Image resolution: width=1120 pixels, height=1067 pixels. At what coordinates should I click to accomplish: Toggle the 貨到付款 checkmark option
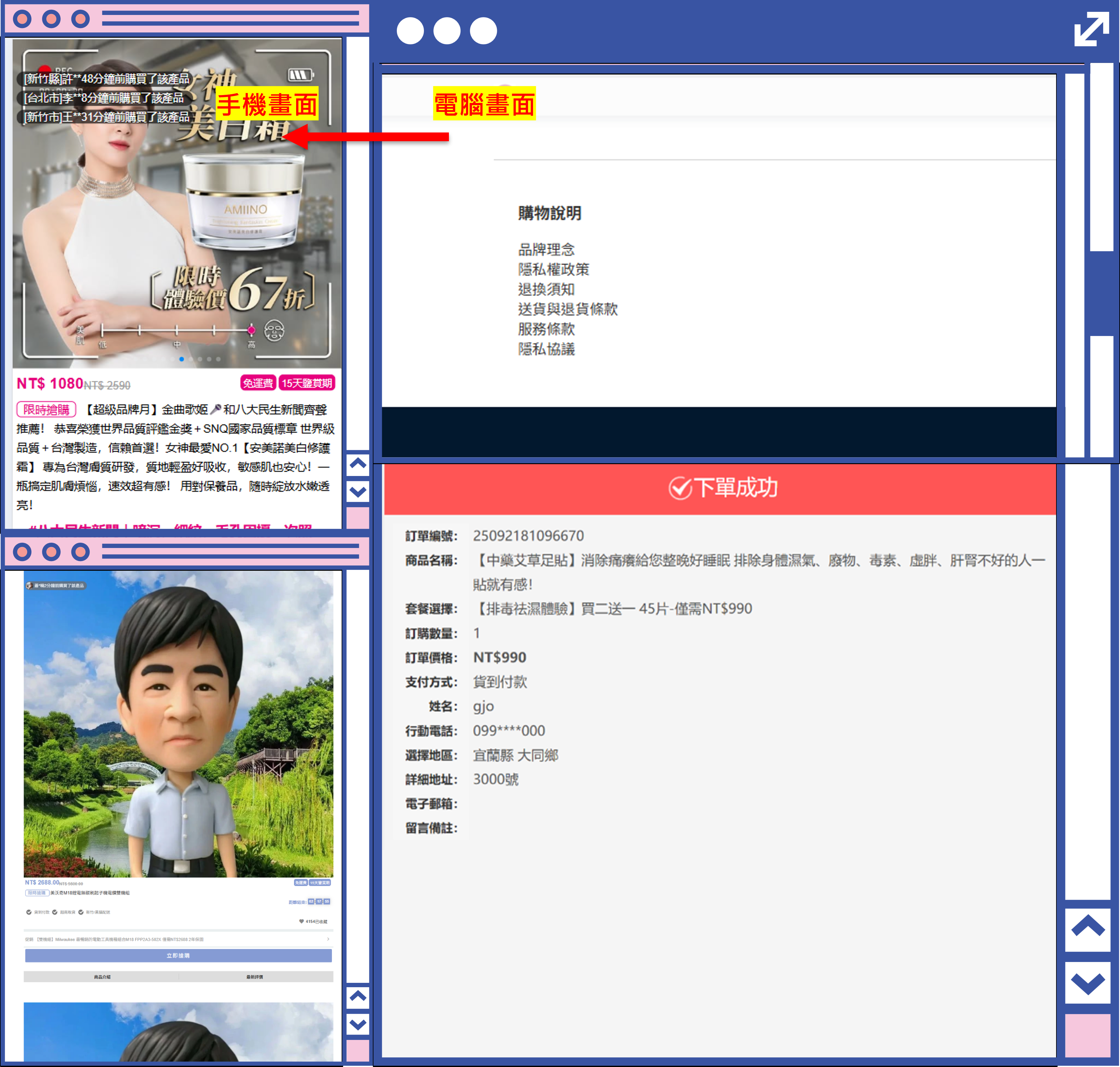(29, 912)
